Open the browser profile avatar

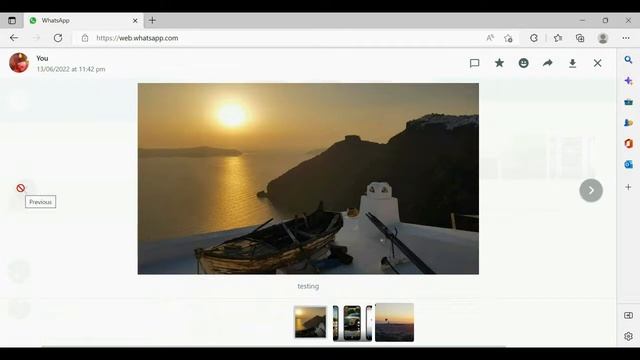click(x=603, y=38)
